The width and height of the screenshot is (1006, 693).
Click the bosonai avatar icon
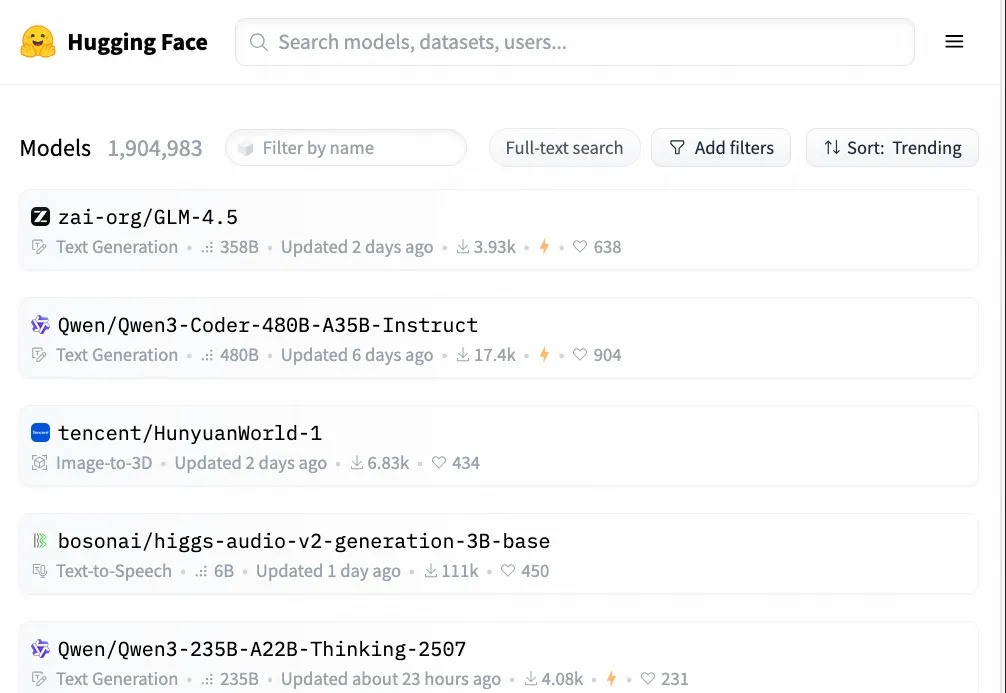[40, 540]
